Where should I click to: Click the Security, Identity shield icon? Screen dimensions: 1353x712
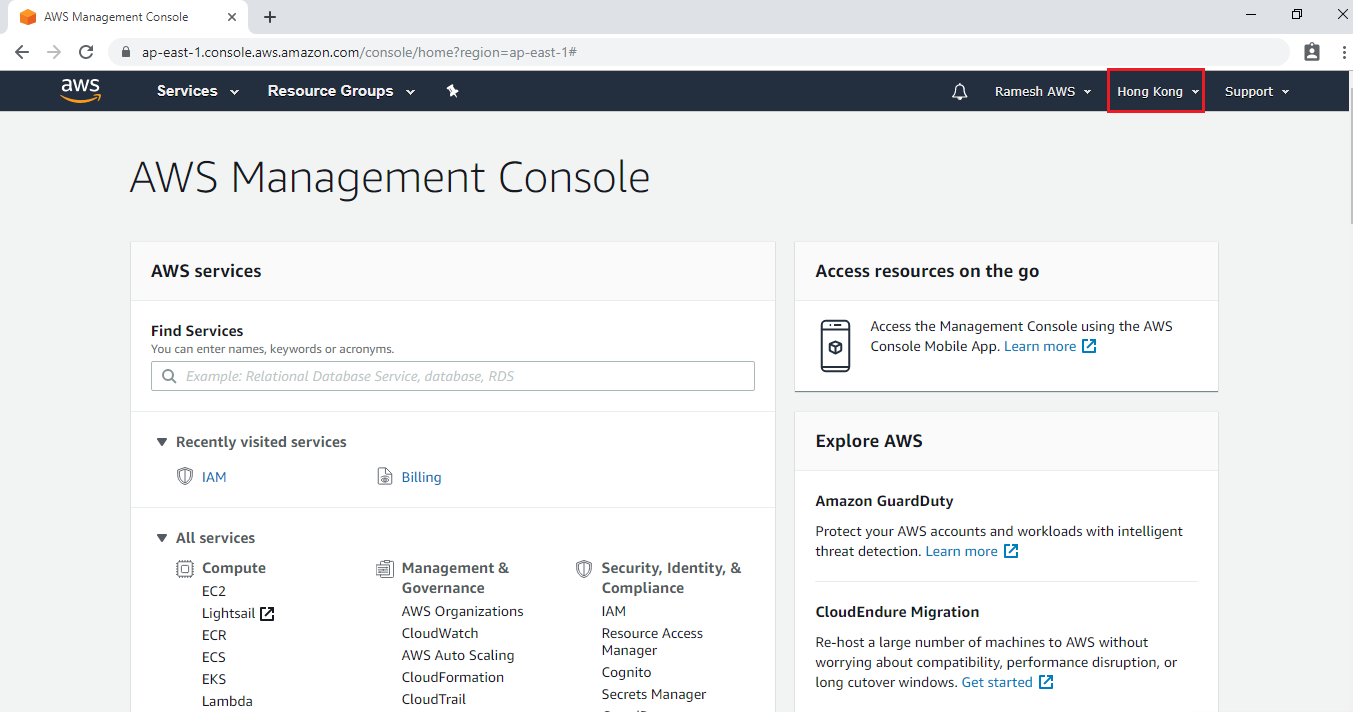tap(584, 568)
